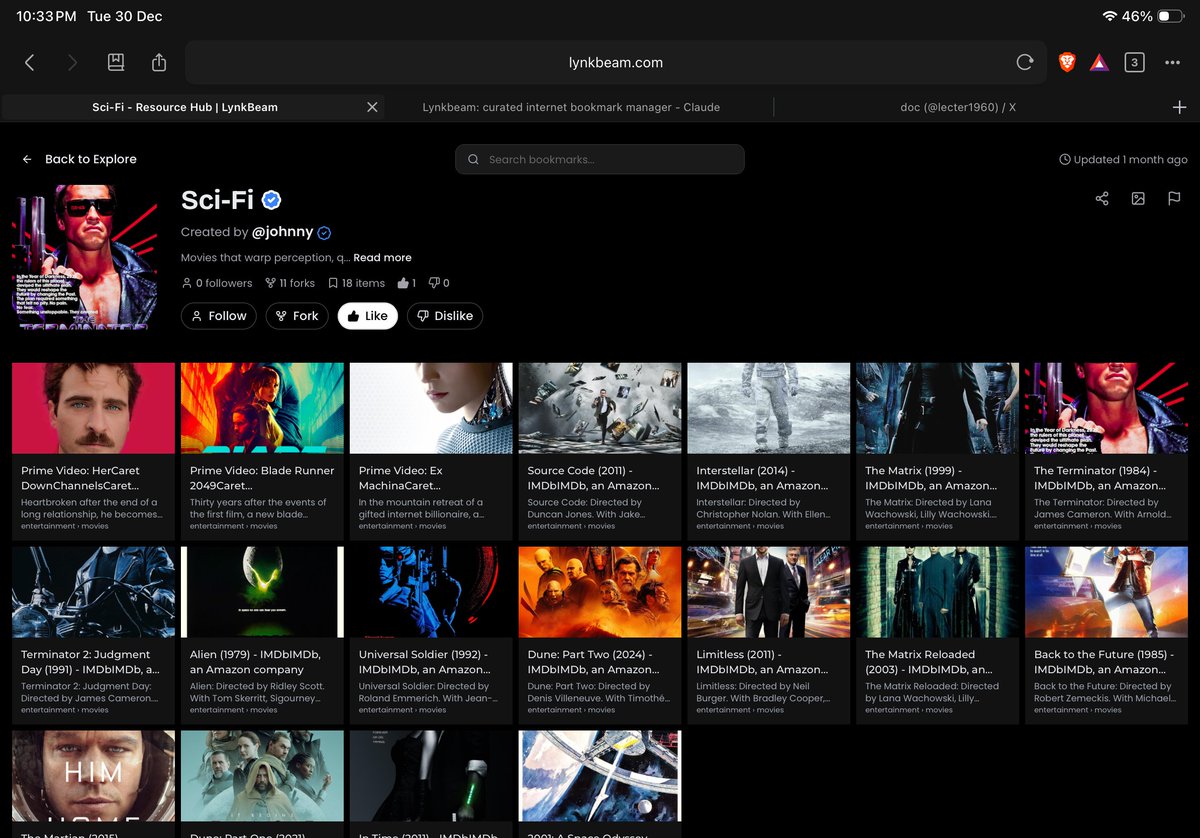Switch to the Lynkbeam Claude tab
1200x838 pixels.
[571, 107]
